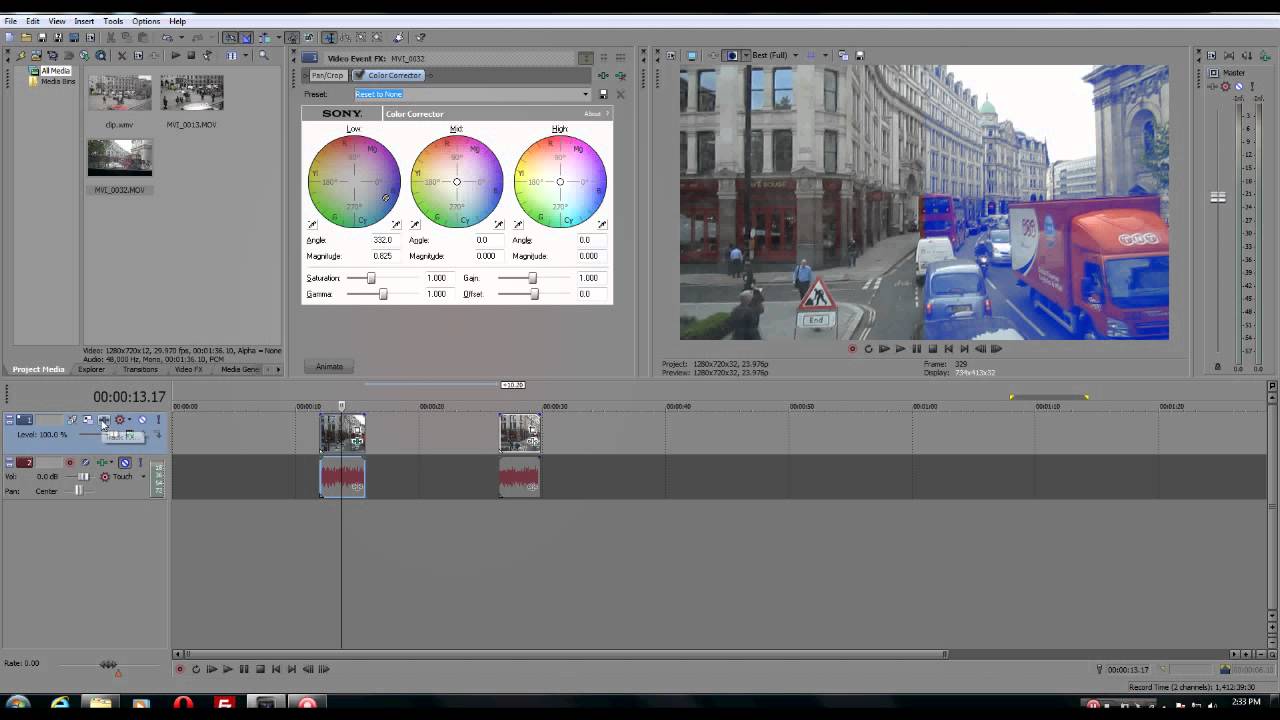
Task: Switch to the Project Media tab
Action: pos(38,370)
